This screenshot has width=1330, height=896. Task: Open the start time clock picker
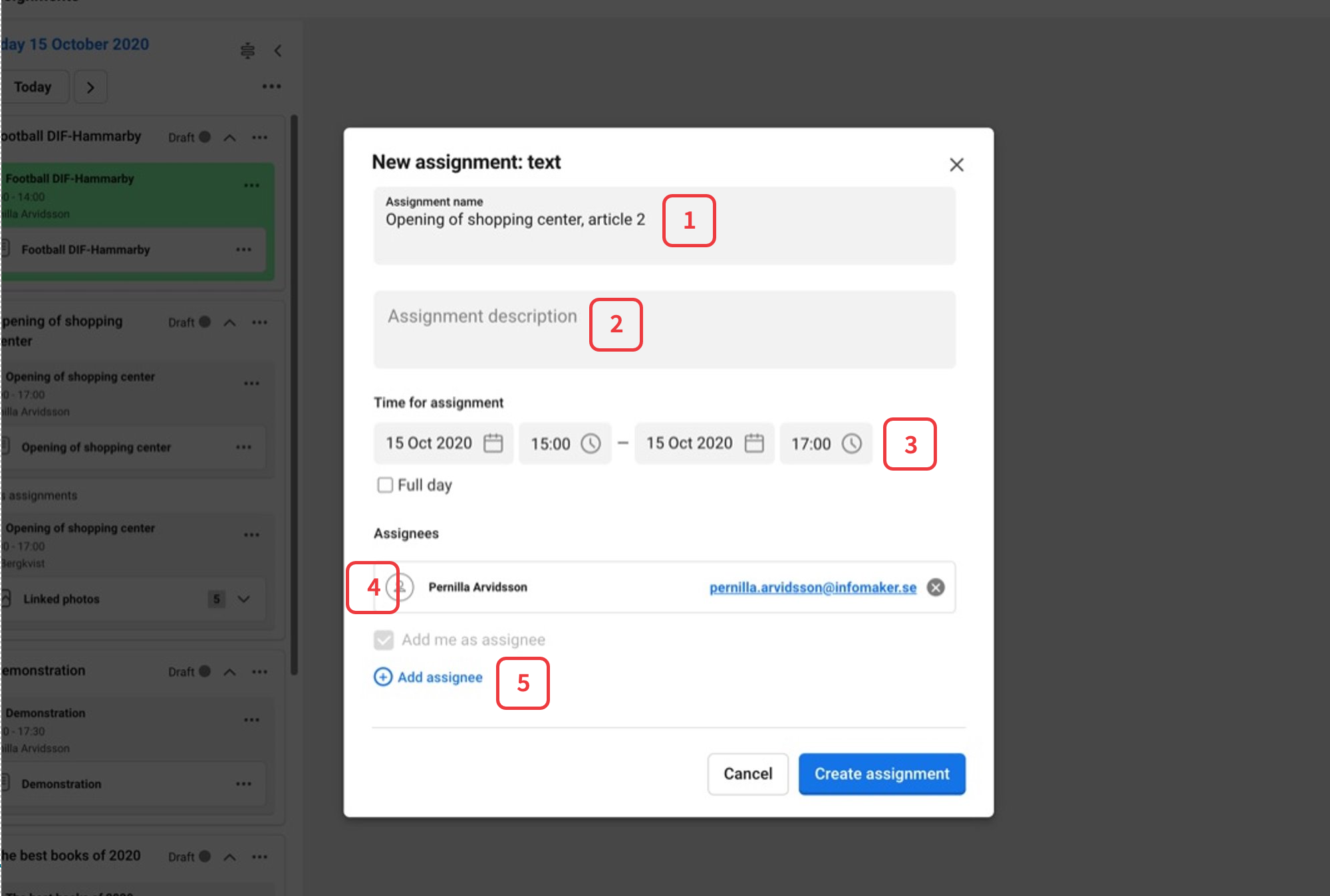[x=591, y=443]
